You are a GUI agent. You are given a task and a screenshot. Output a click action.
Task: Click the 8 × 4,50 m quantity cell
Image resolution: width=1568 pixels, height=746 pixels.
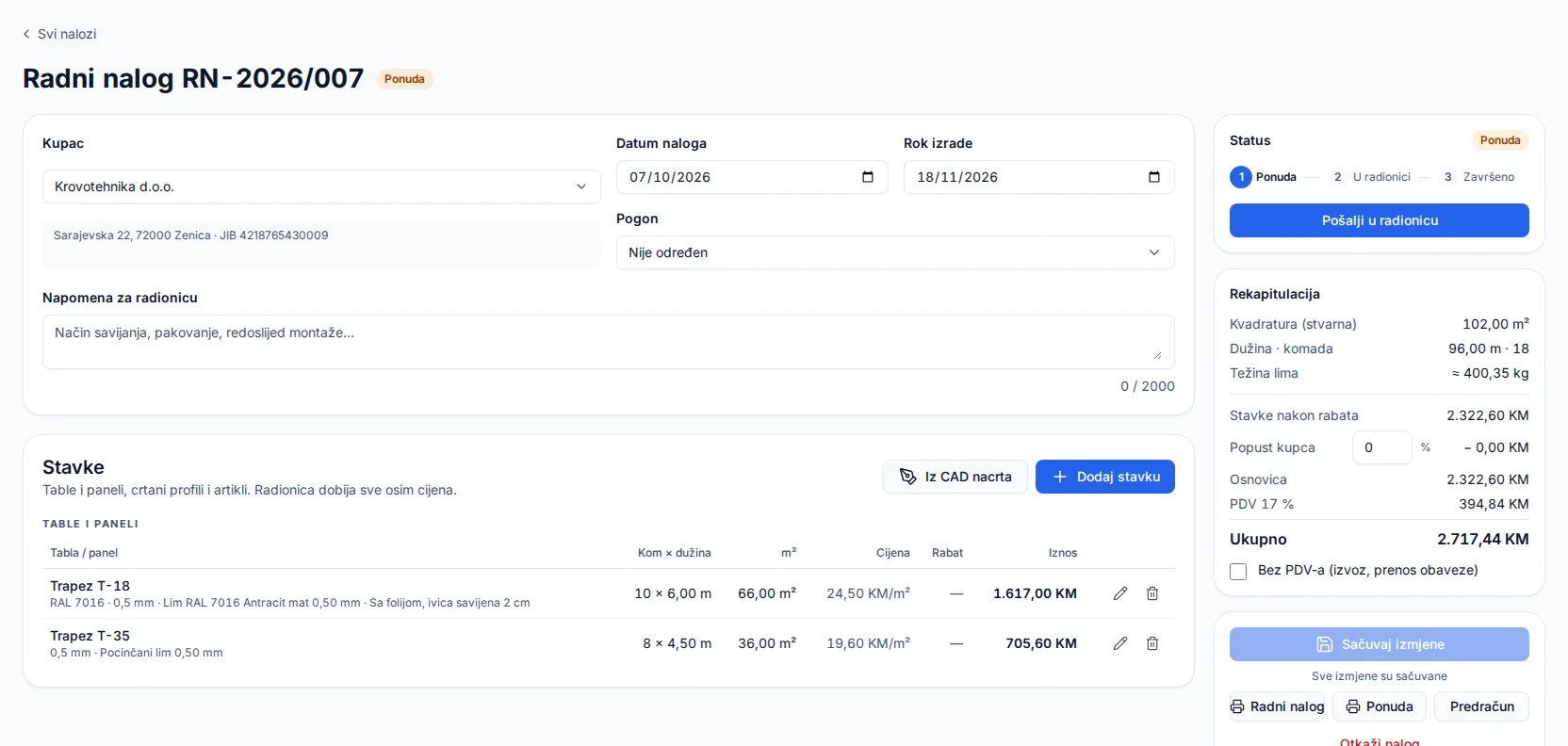click(677, 643)
